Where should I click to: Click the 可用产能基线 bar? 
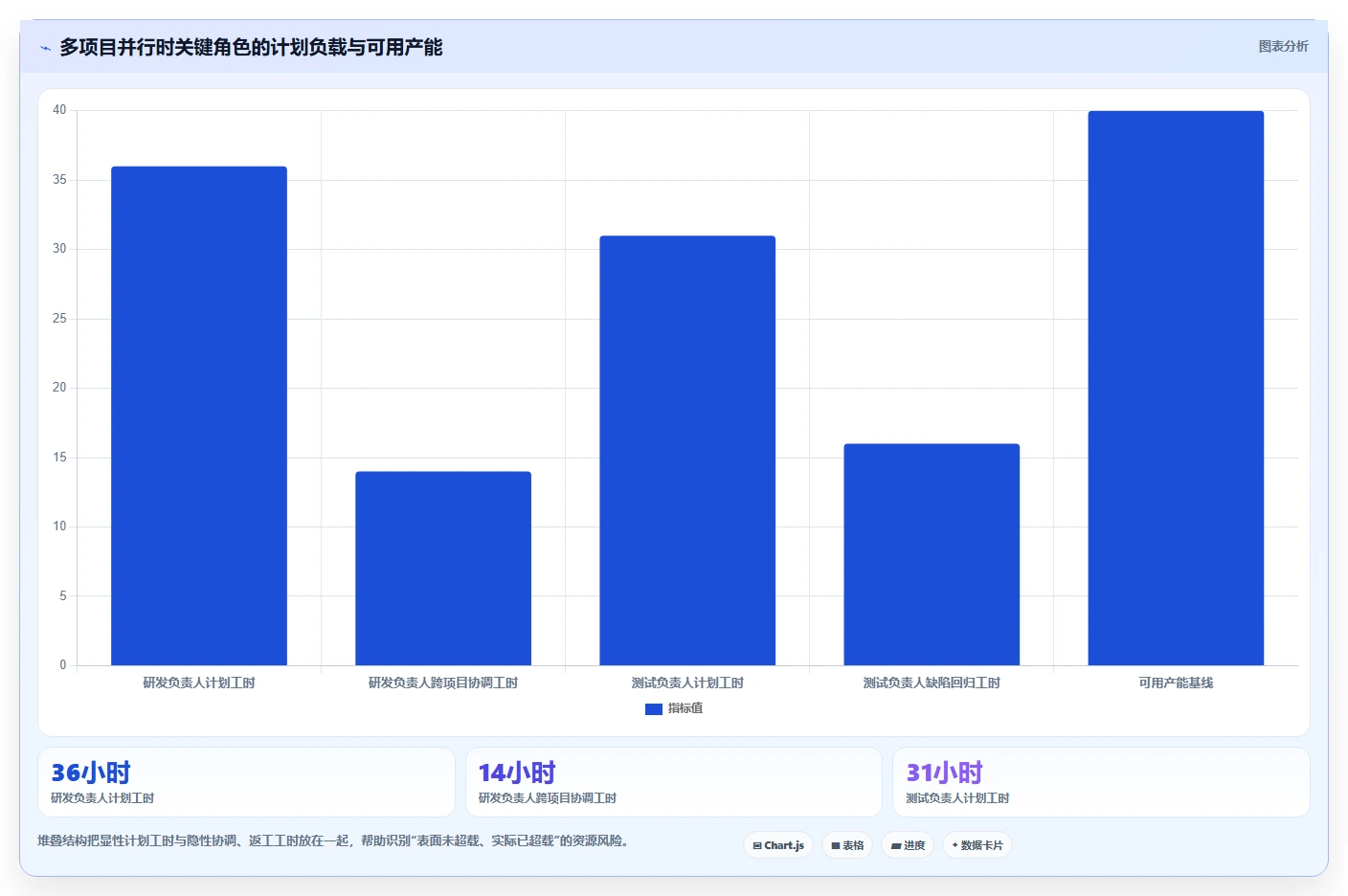(1176, 388)
